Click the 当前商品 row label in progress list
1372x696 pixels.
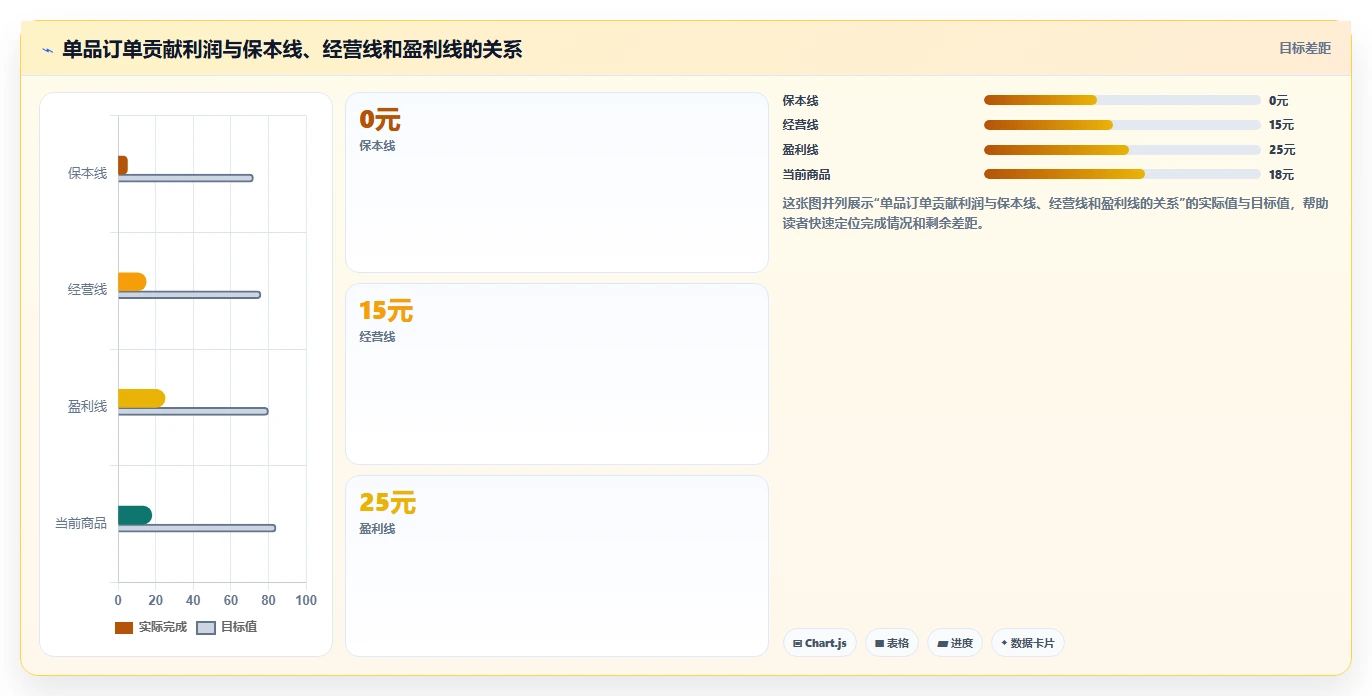point(806,175)
